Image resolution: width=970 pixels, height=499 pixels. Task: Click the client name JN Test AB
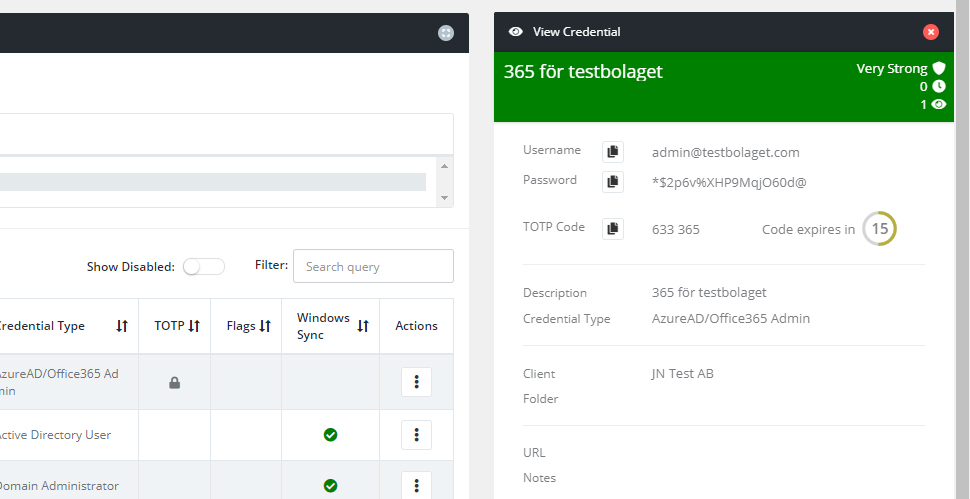tap(682, 373)
